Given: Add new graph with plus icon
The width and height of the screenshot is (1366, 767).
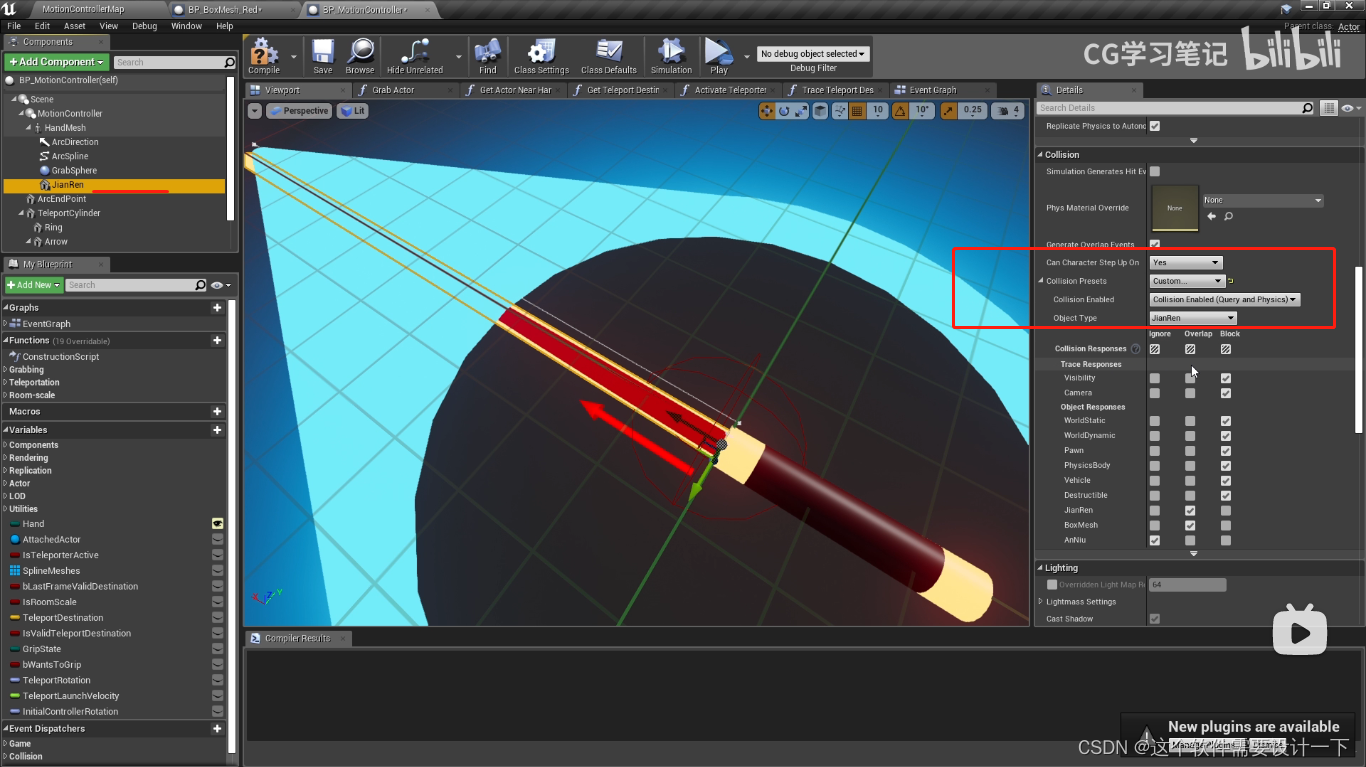Looking at the screenshot, I should click(x=217, y=308).
